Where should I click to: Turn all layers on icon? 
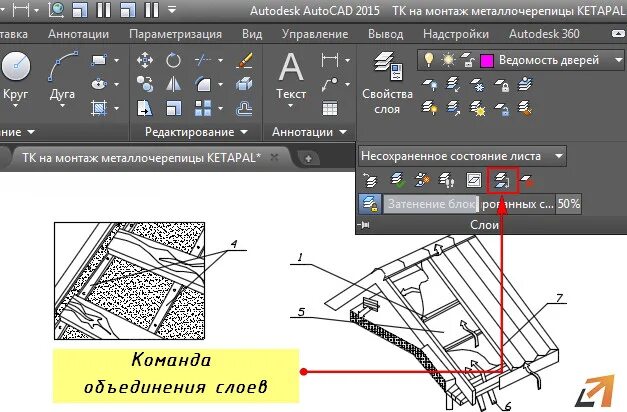pyautogui.click(x=429, y=108)
